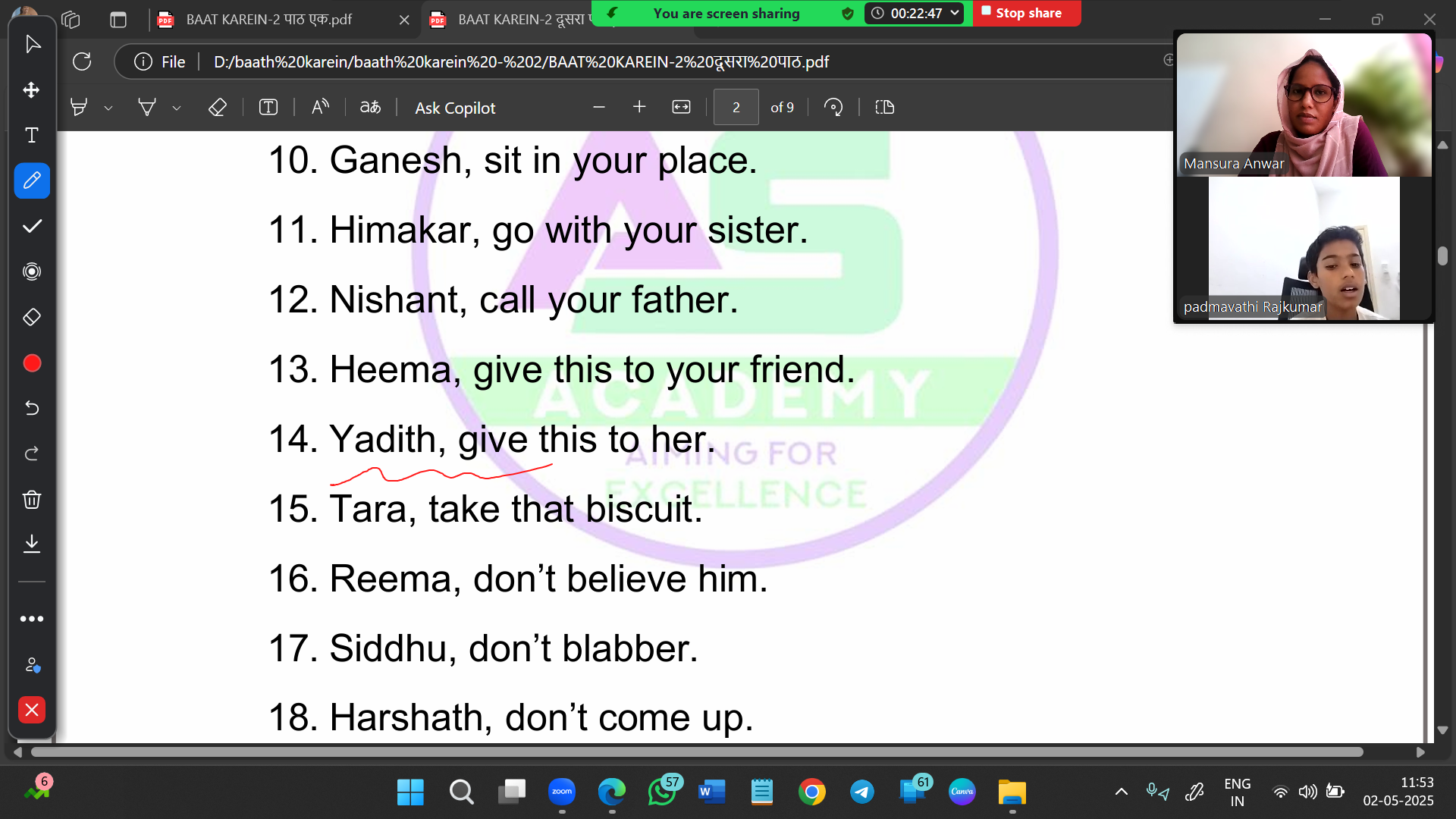Save annotations with the download icon
The height and width of the screenshot is (819, 1456).
pyautogui.click(x=32, y=544)
